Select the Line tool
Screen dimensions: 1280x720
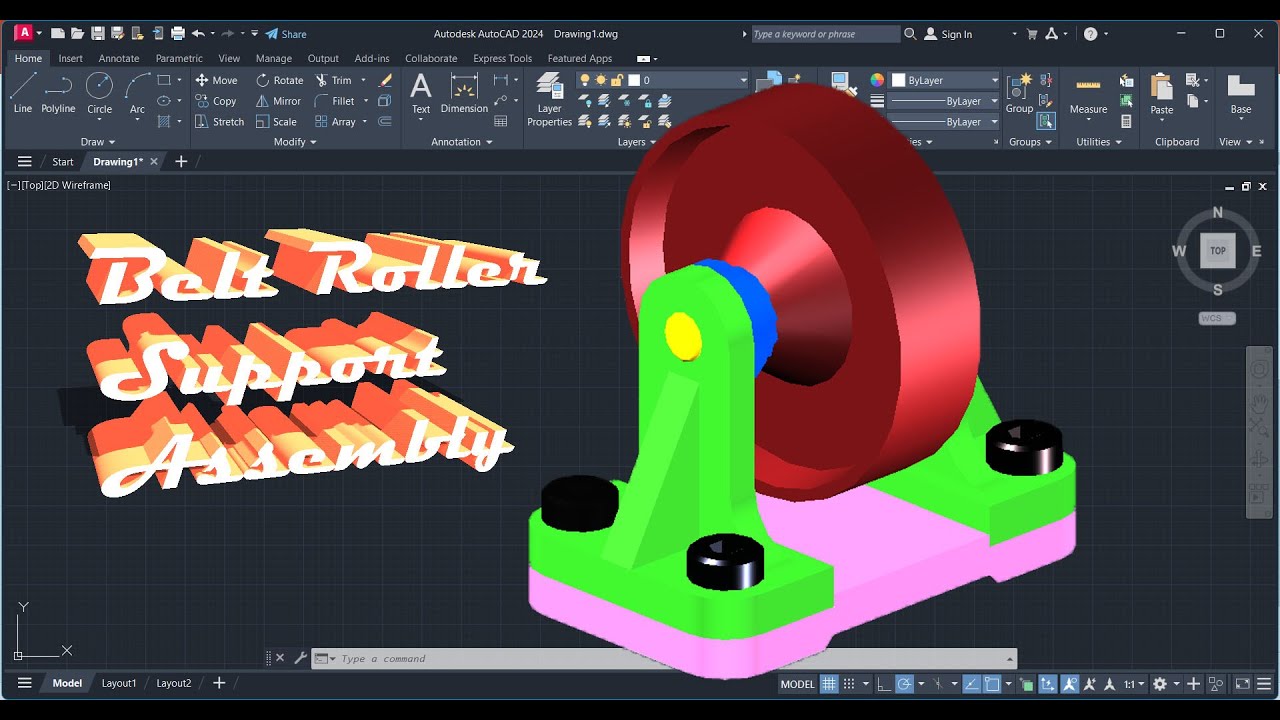(x=22, y=94)
